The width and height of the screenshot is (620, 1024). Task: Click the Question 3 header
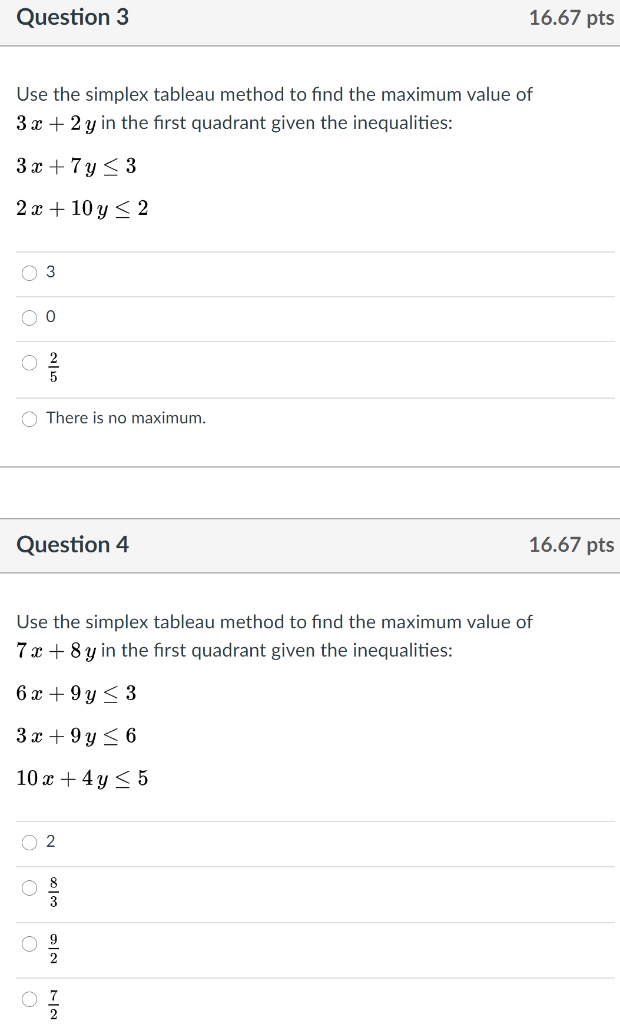pyautogui.click(x=72, y=17)
